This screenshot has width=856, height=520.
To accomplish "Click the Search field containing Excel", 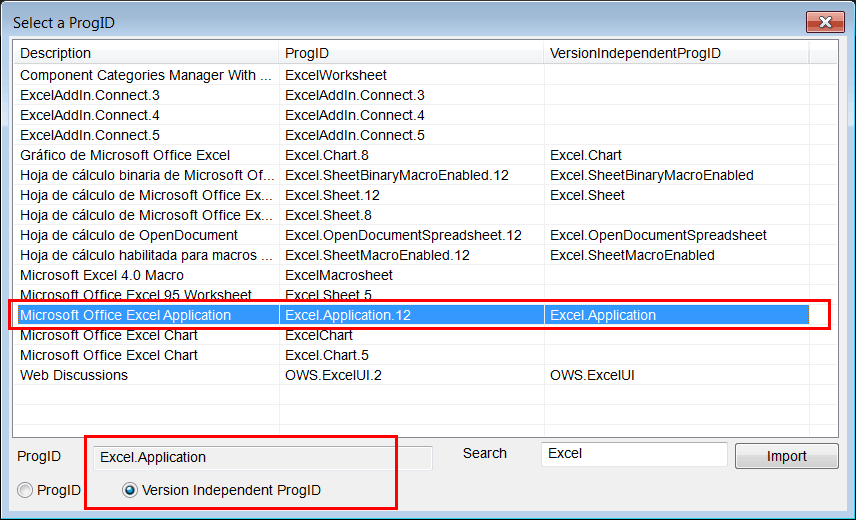I will 634,454.
